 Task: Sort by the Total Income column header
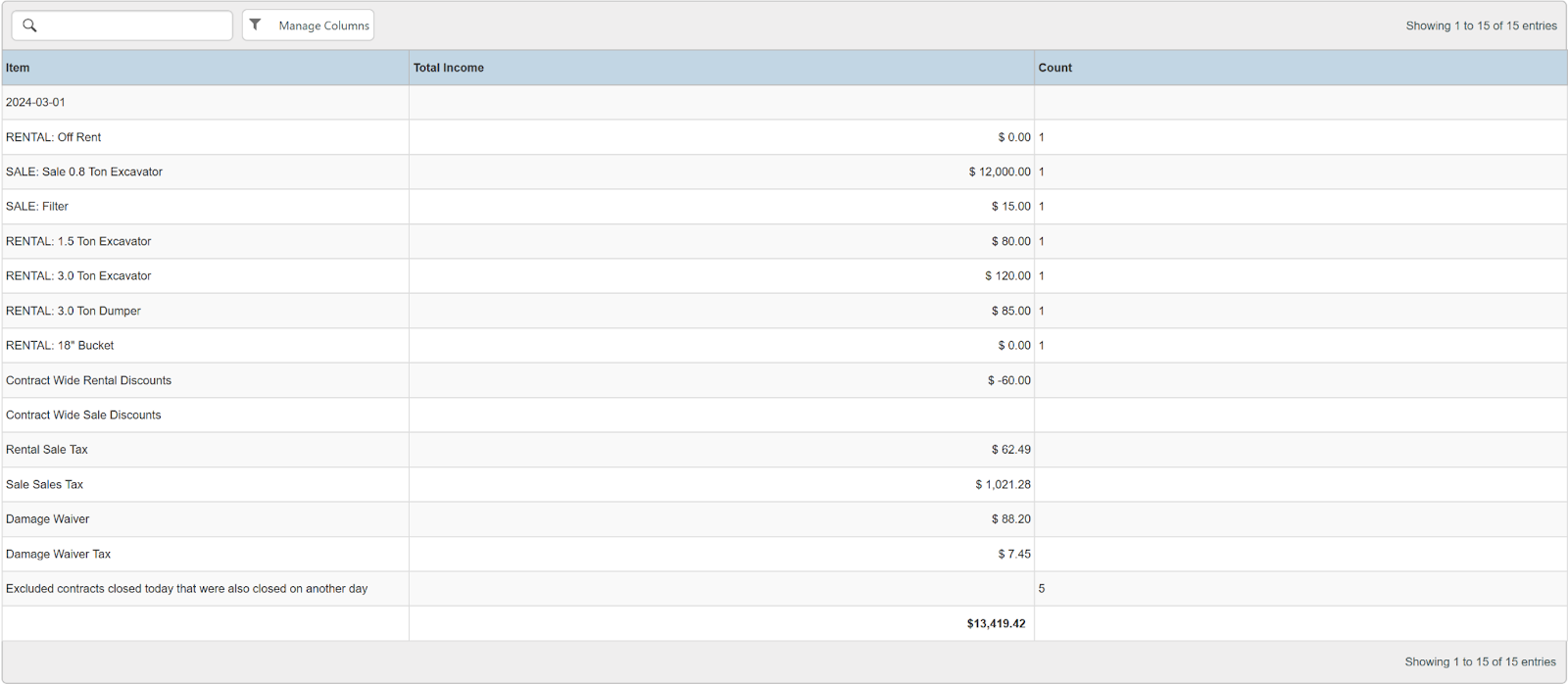tap(448, 68)
